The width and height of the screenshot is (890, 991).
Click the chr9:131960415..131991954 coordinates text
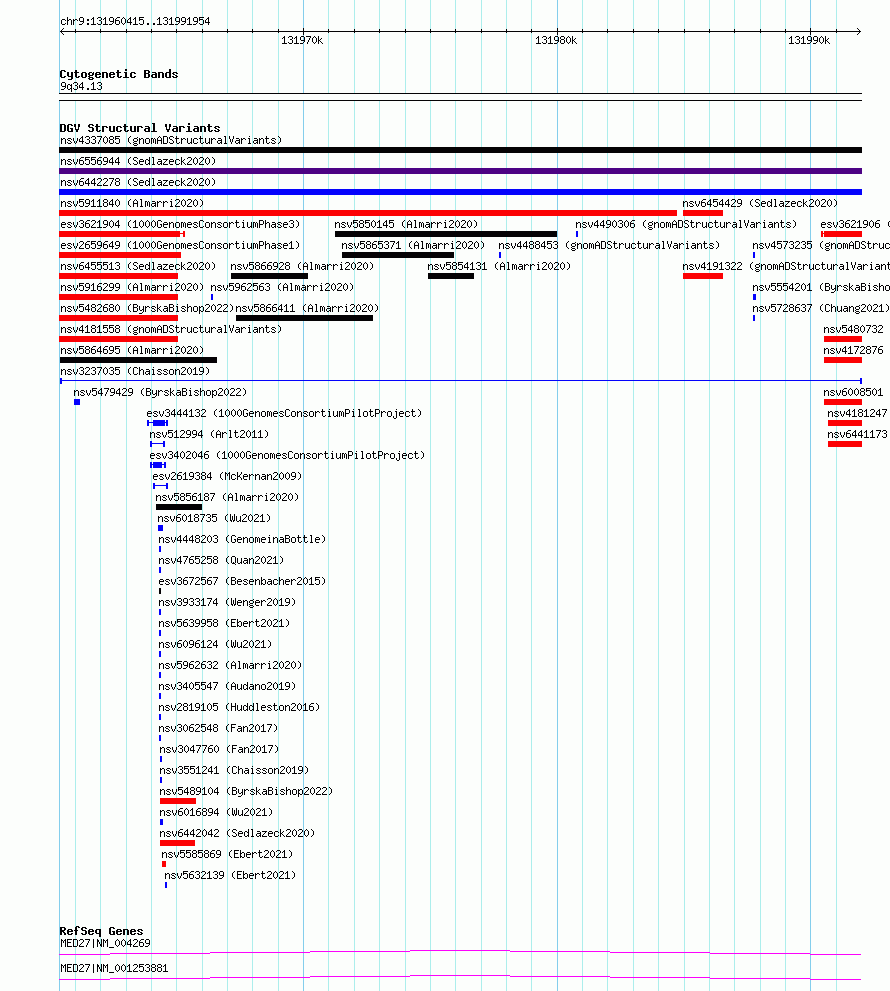point(135,21)
